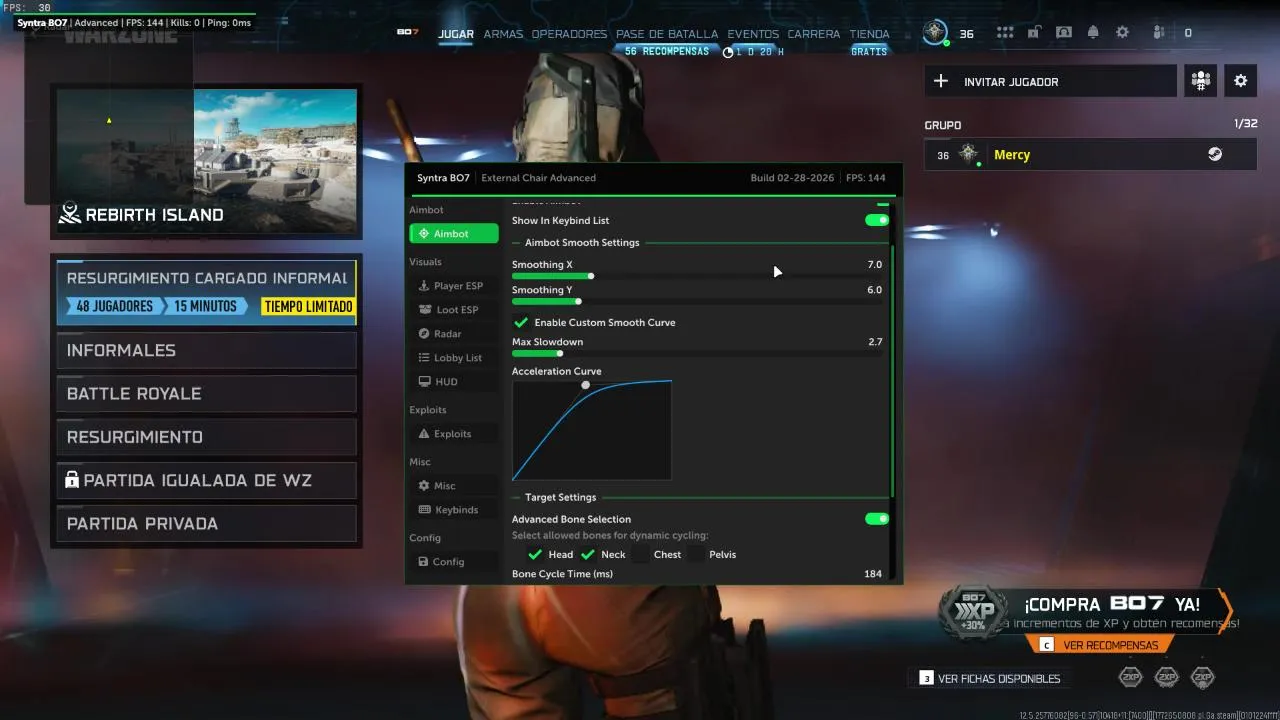
Task: Uncheck Enable Custom Smooth Curve
Action: click(520, 323)
